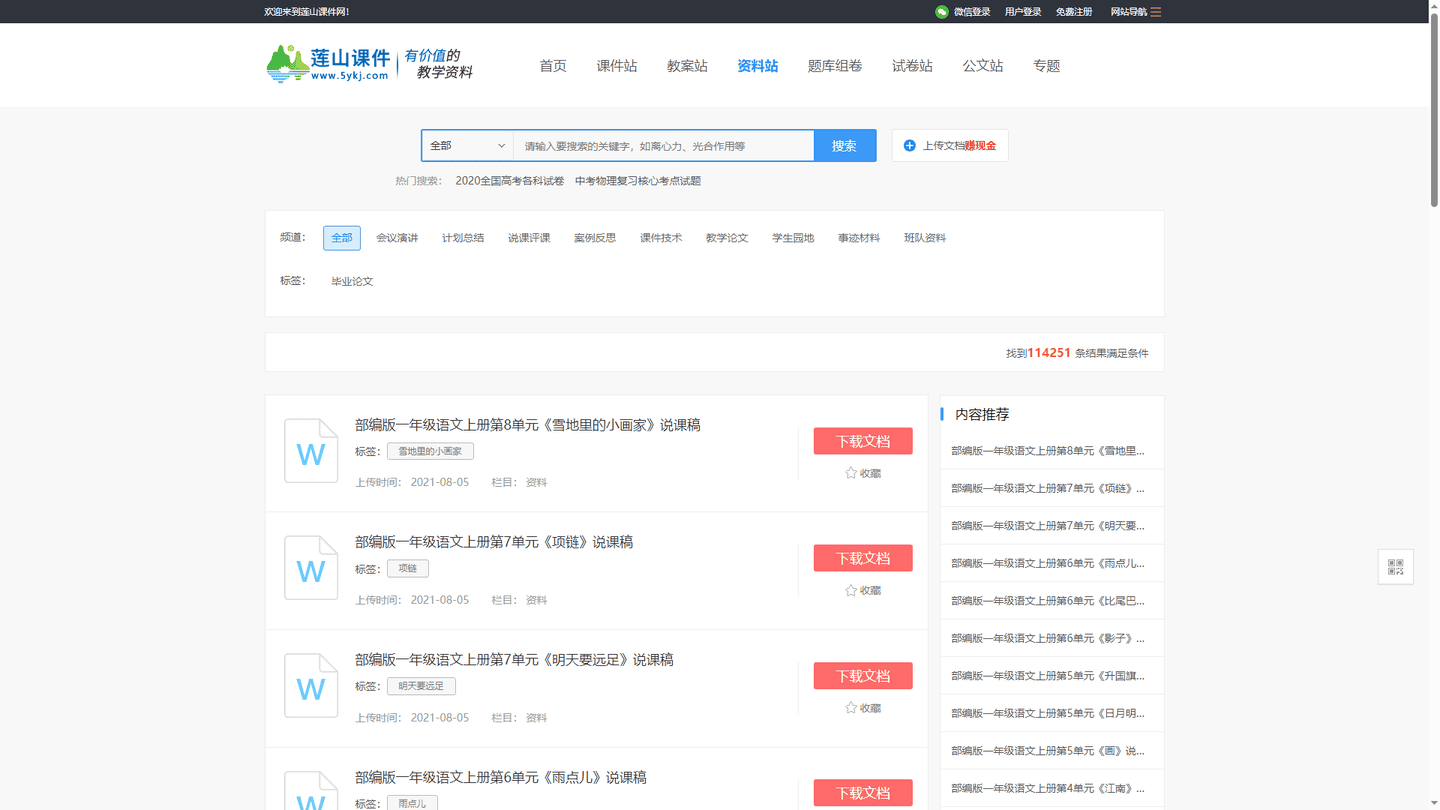This screenshot has width=1440, height=810.
Task: Go to 首页 in main navigation
Action: click(553, 66)
